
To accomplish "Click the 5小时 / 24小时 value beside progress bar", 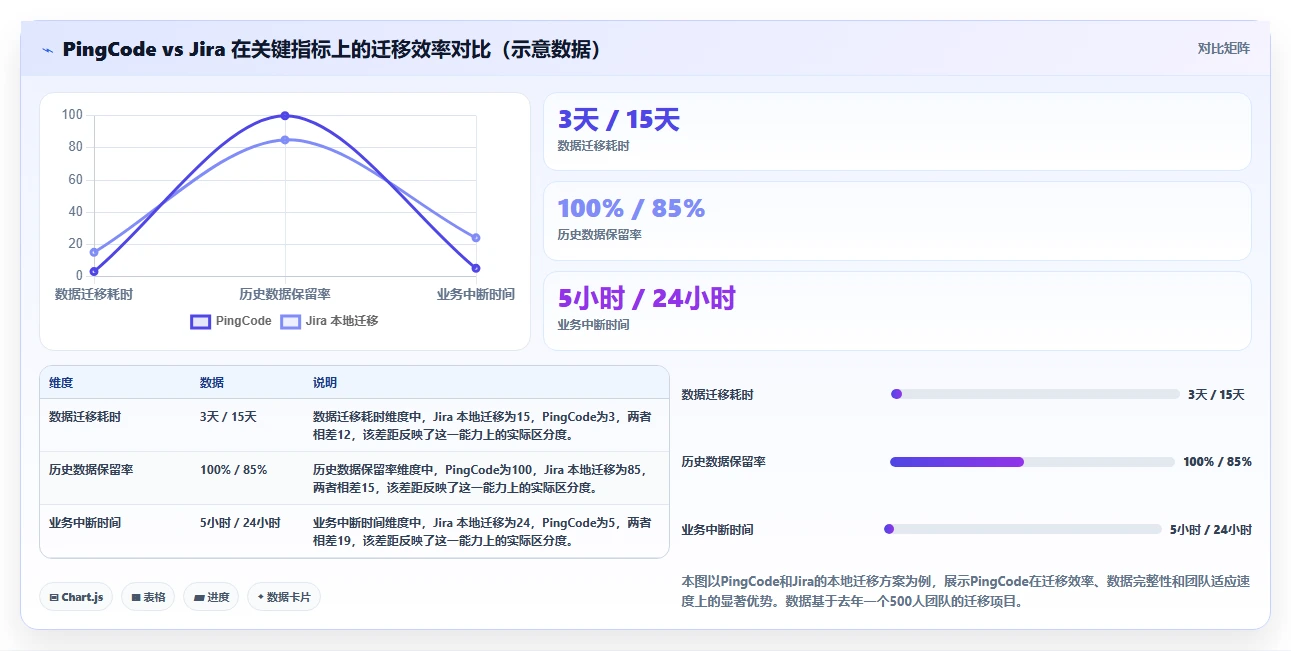I will (x=1211, y=530).
